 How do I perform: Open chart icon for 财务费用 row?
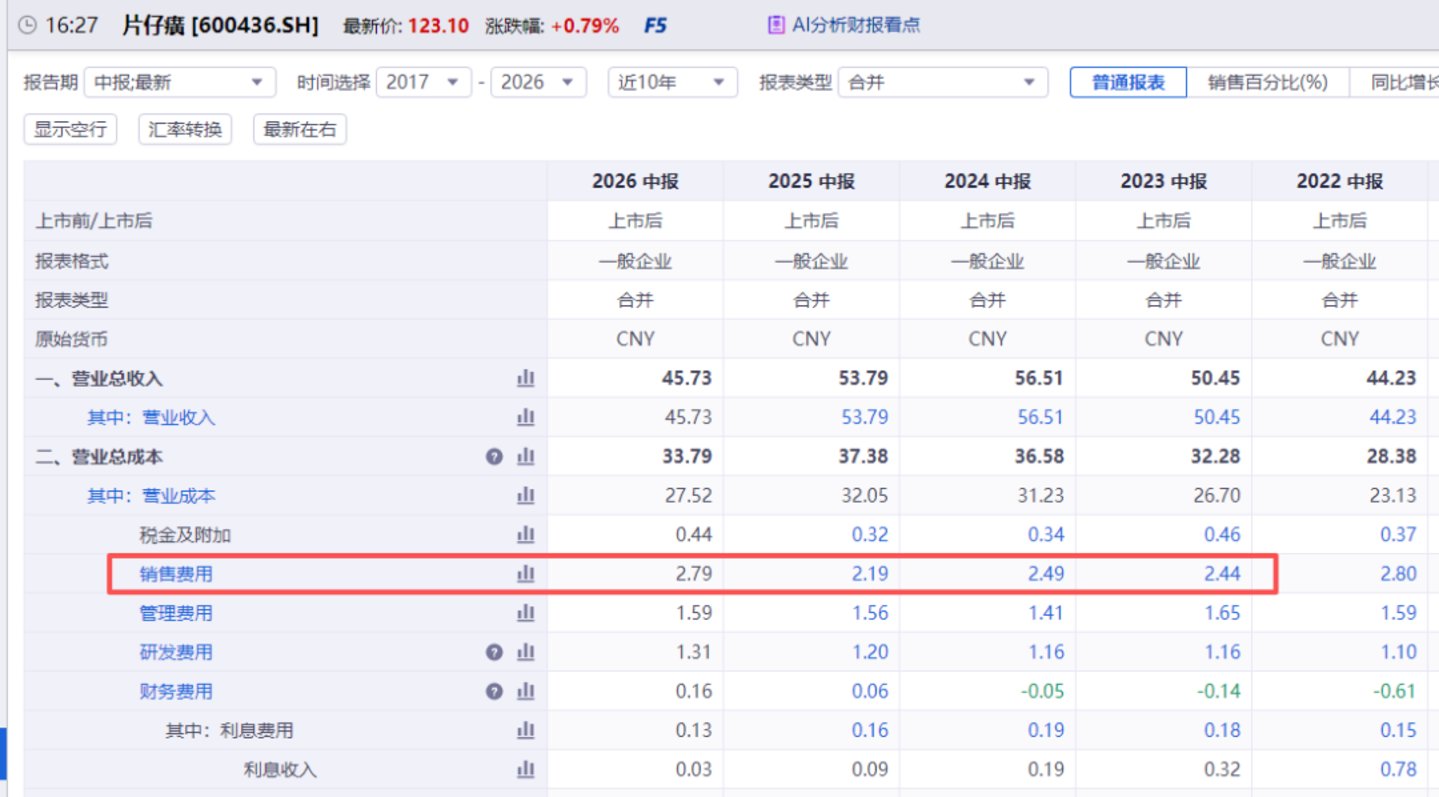[526, 691]
